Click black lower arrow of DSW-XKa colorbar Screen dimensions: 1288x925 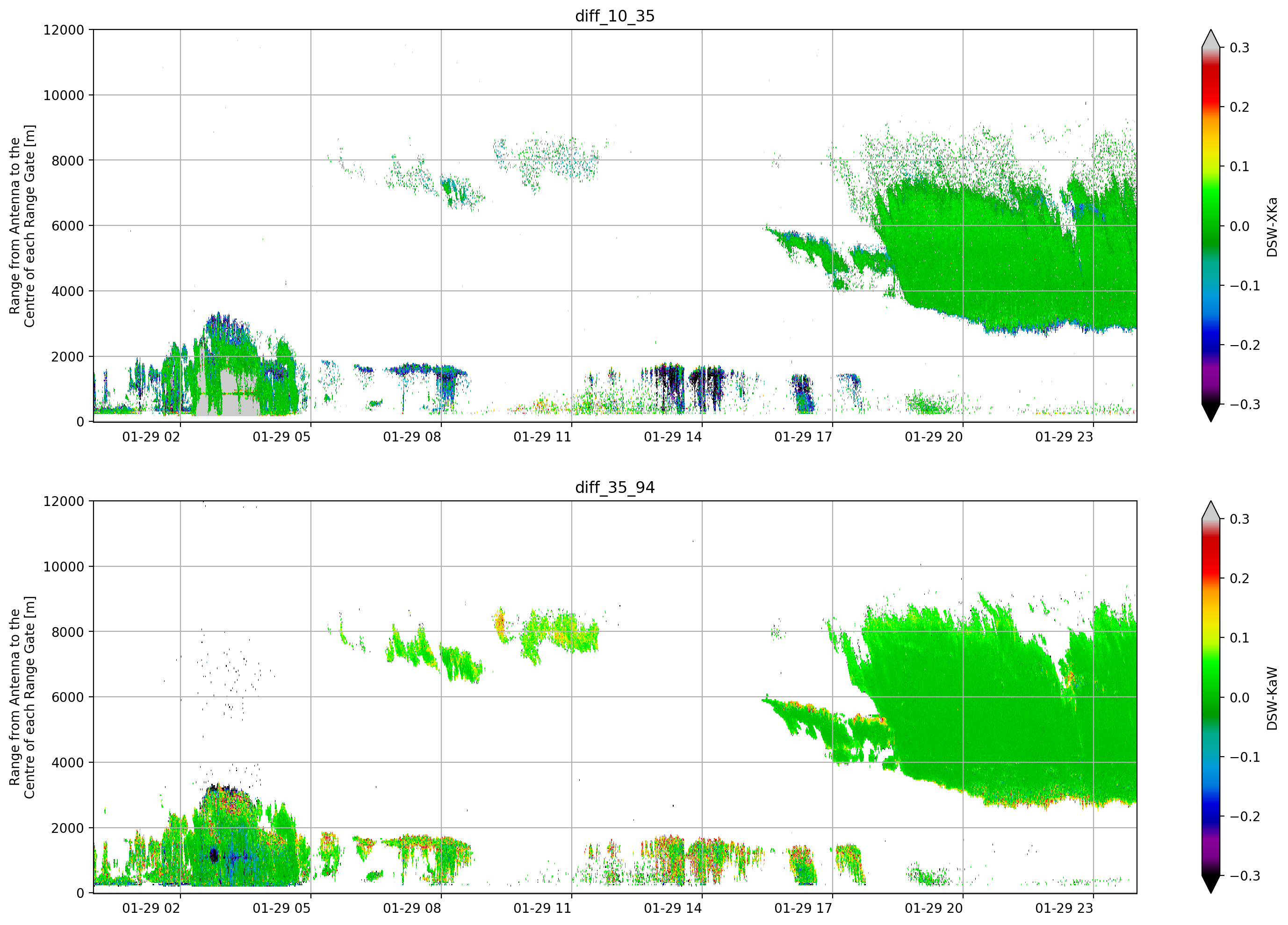click(x=1211, y=412)
